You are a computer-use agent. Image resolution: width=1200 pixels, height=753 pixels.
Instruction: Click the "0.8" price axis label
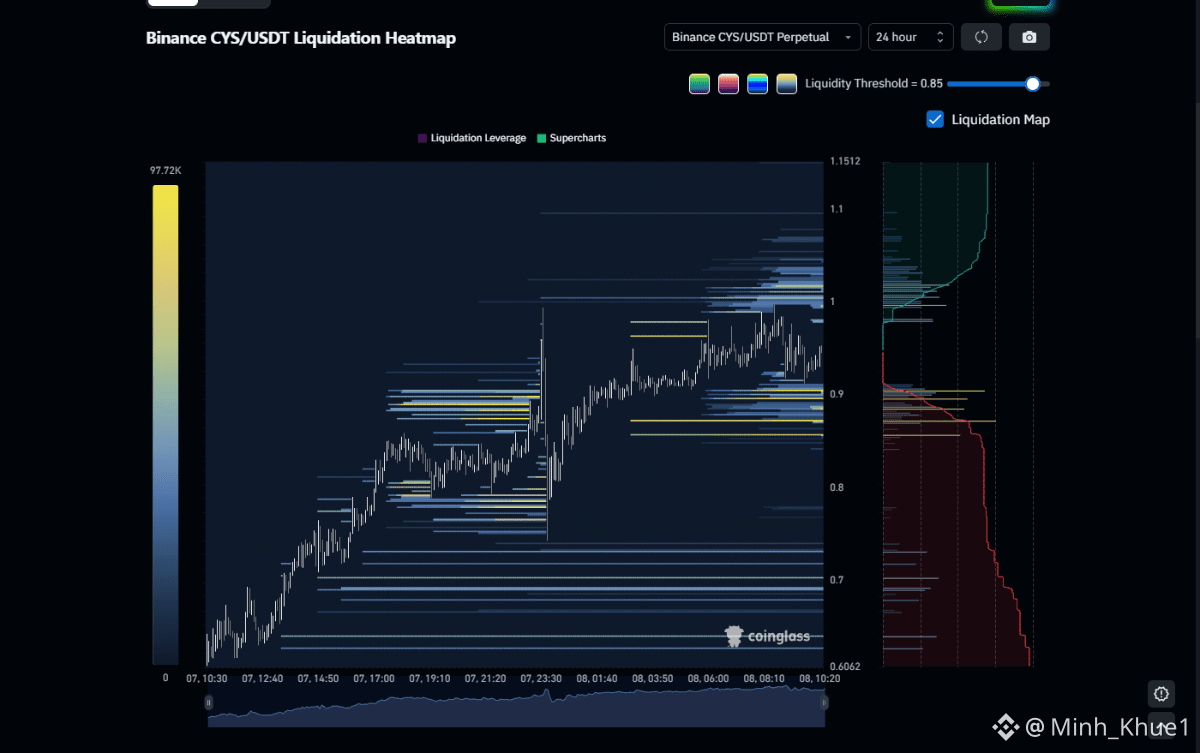click(x=837, y=488)
